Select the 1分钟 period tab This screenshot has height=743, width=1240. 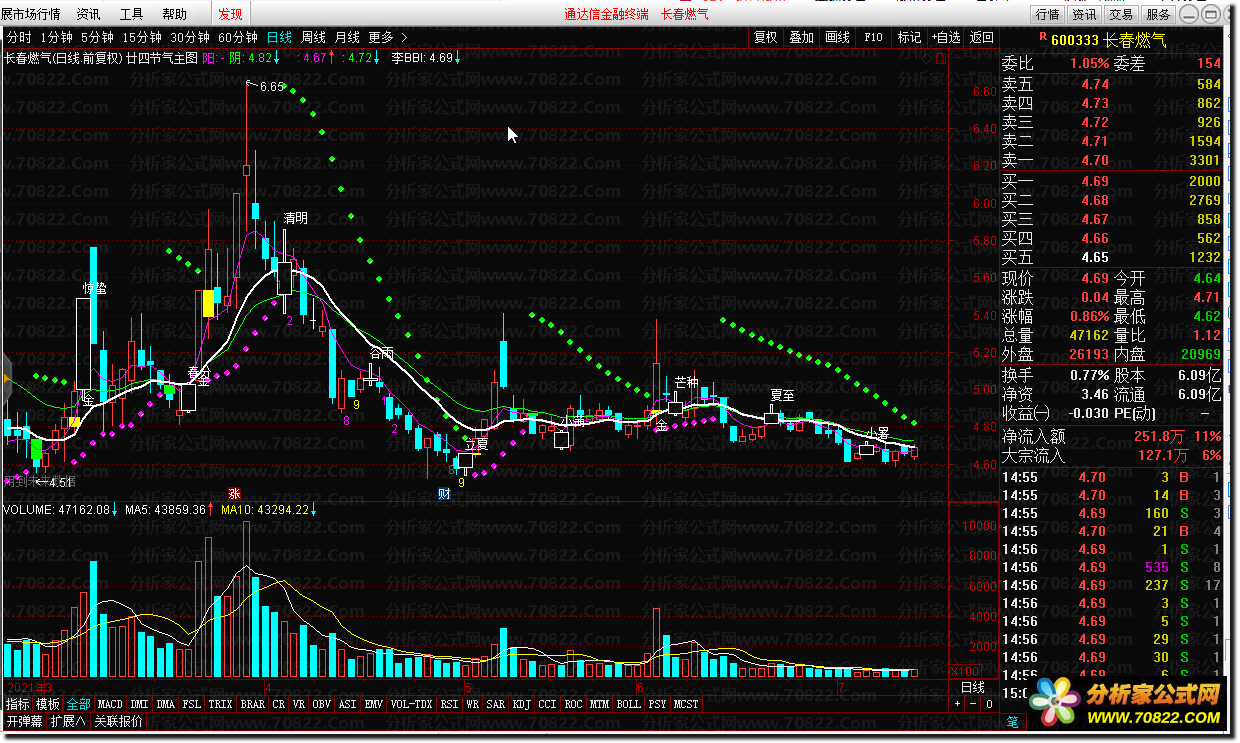[57, 37]
